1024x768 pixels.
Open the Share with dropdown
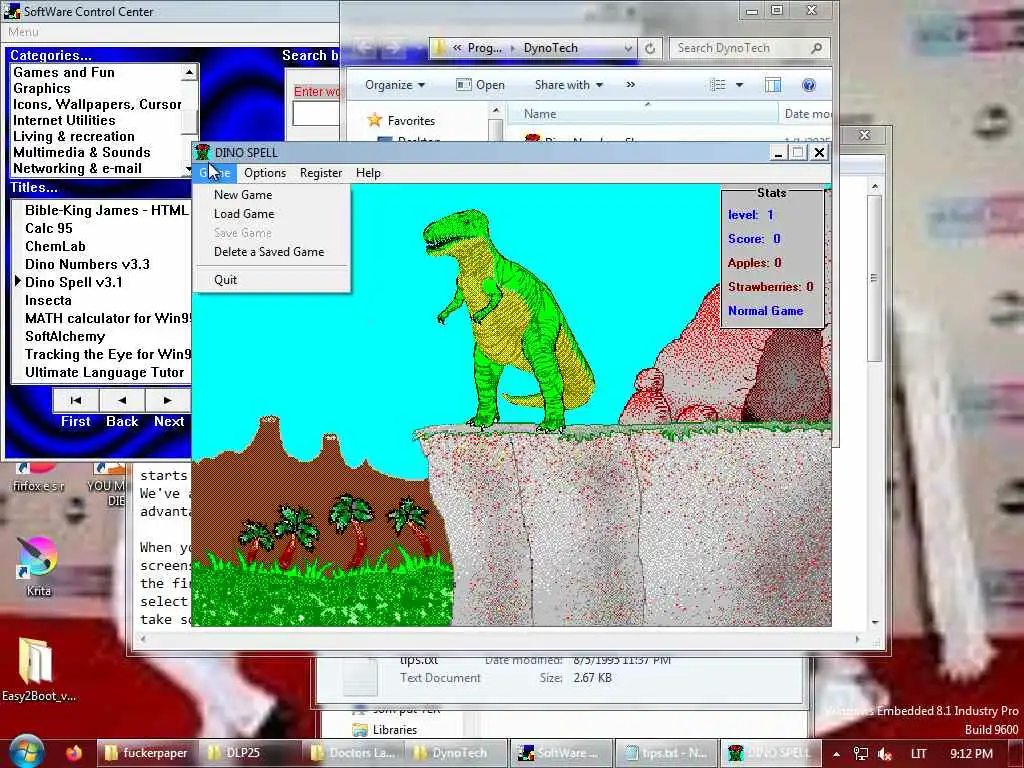568,85
